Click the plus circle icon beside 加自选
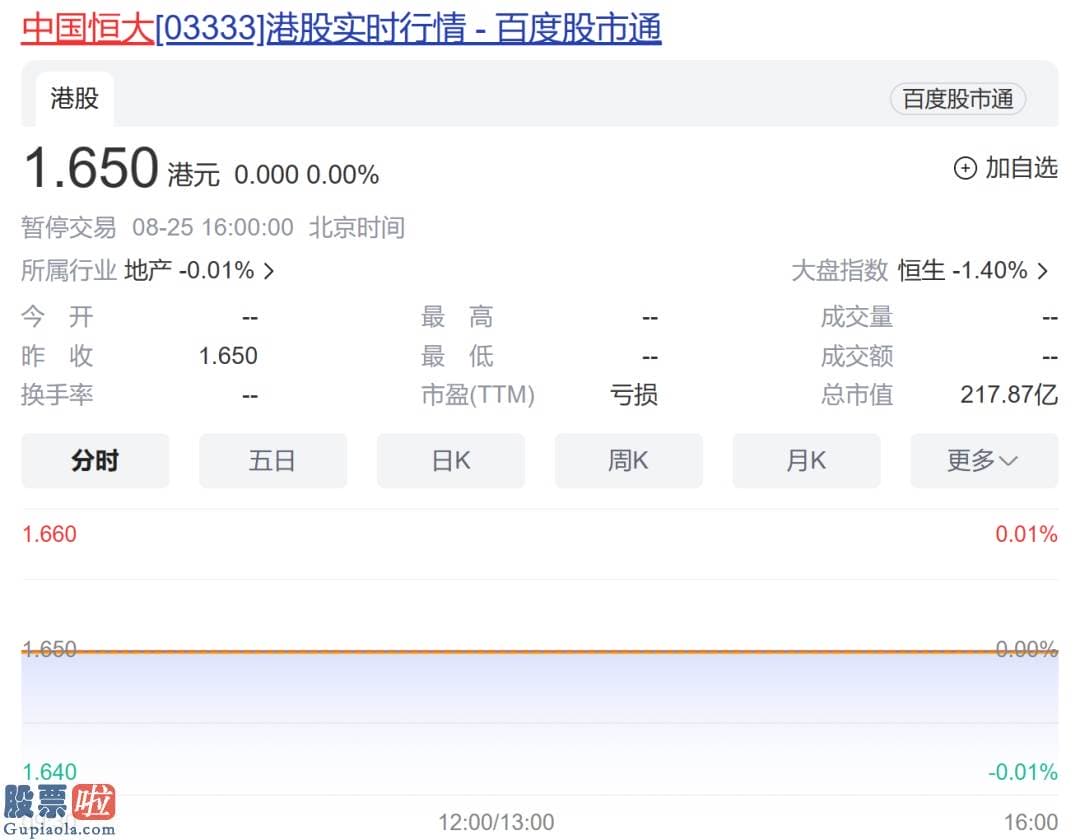The image size is (1080, 840). pos(965,168)
